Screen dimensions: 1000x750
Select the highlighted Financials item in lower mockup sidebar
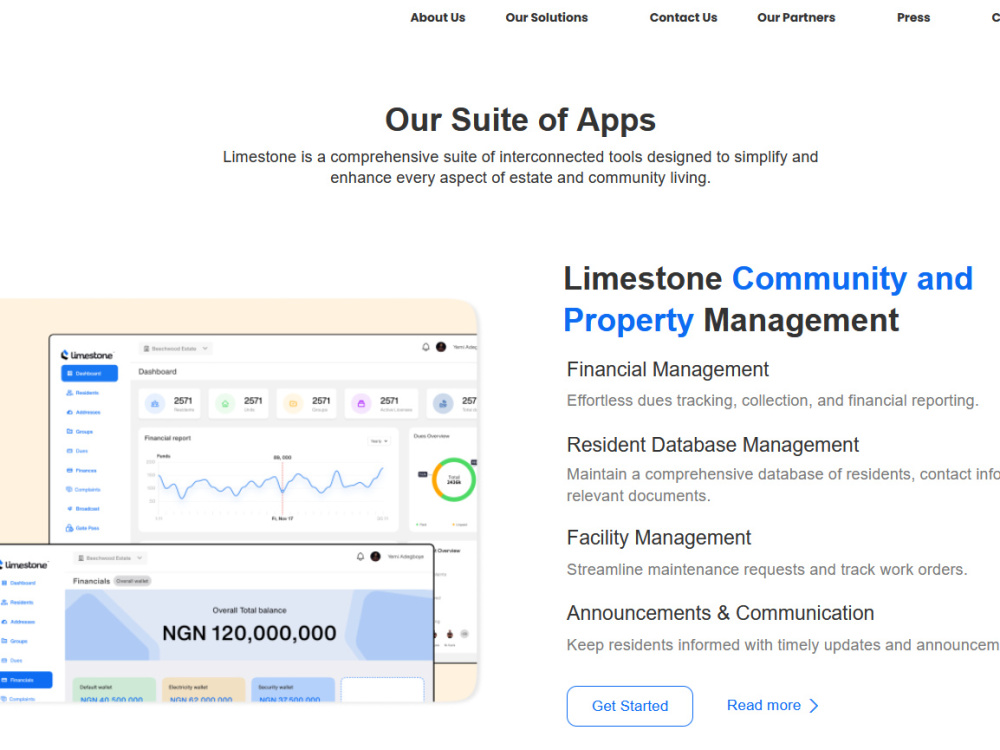26,680
